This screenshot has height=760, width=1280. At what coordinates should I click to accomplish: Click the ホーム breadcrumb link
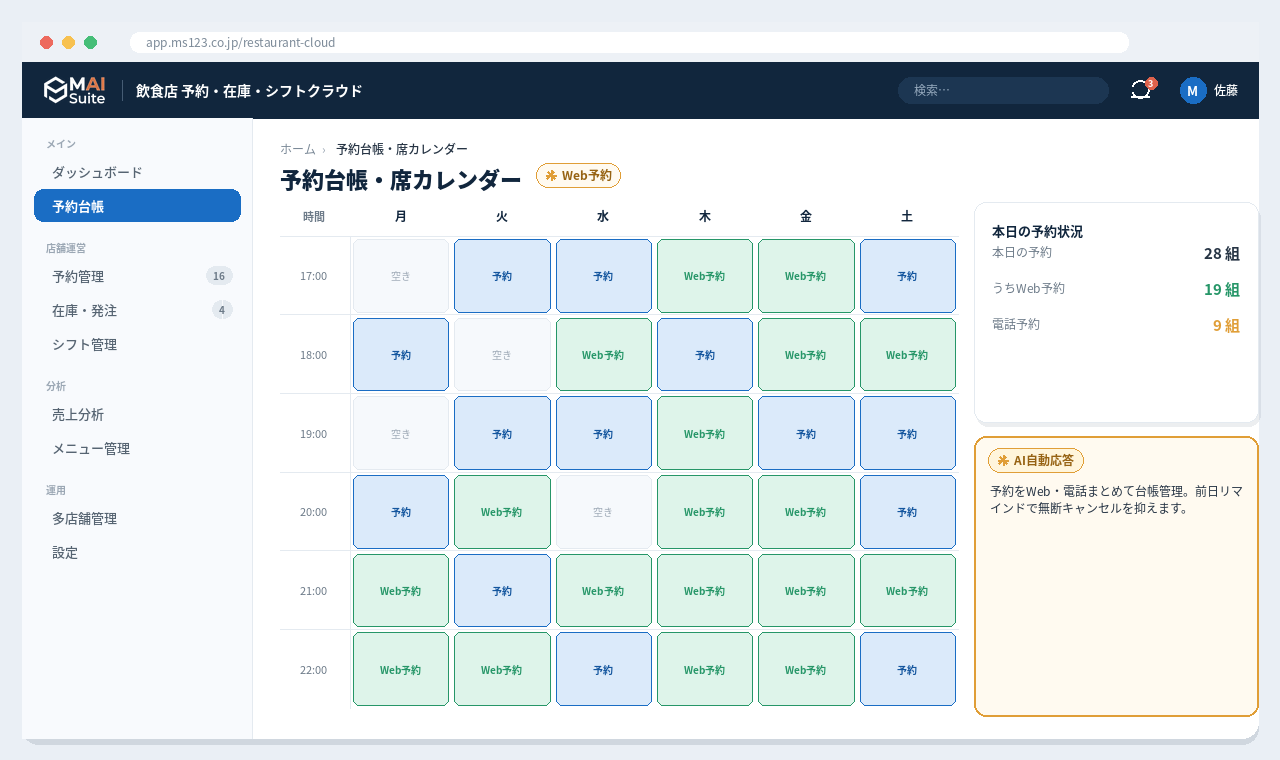pos(298,149)
